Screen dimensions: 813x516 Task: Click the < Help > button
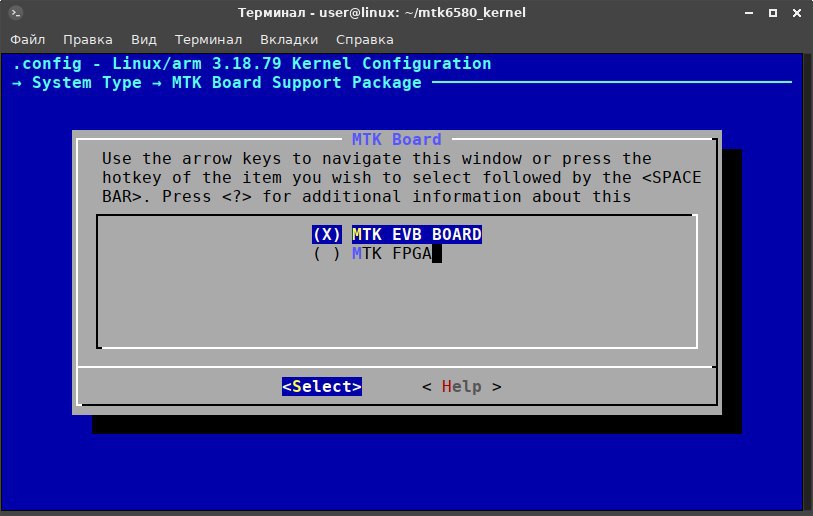461,386
